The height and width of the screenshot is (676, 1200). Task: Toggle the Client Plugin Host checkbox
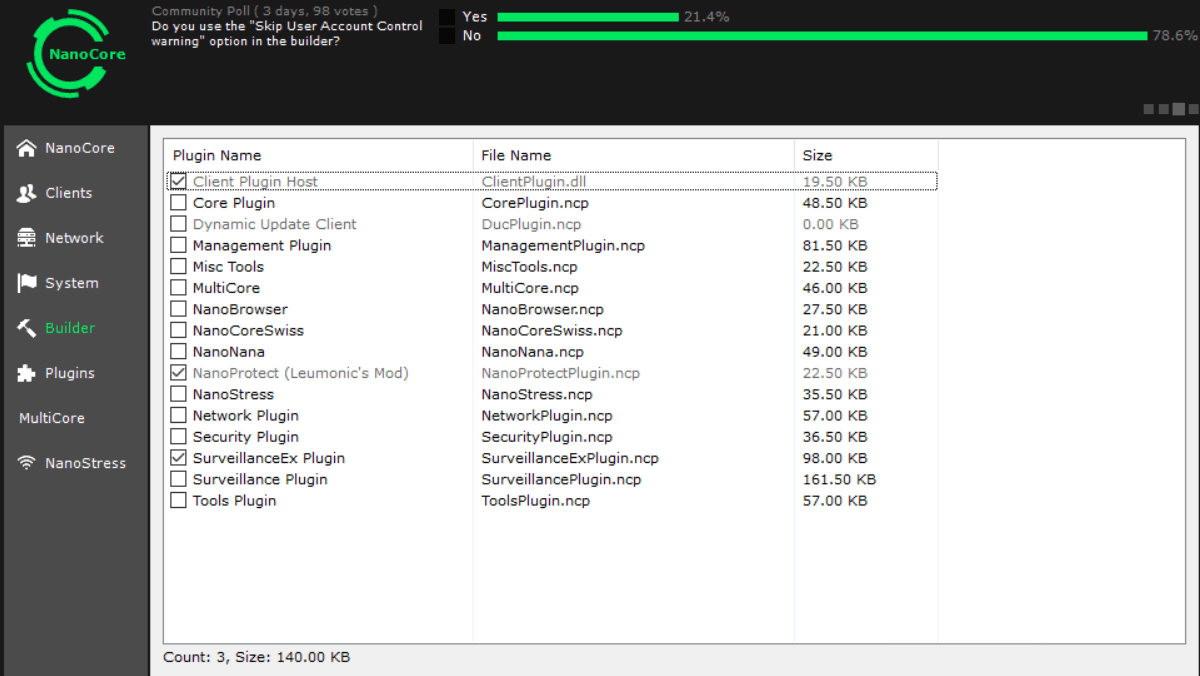pos(178,181)
